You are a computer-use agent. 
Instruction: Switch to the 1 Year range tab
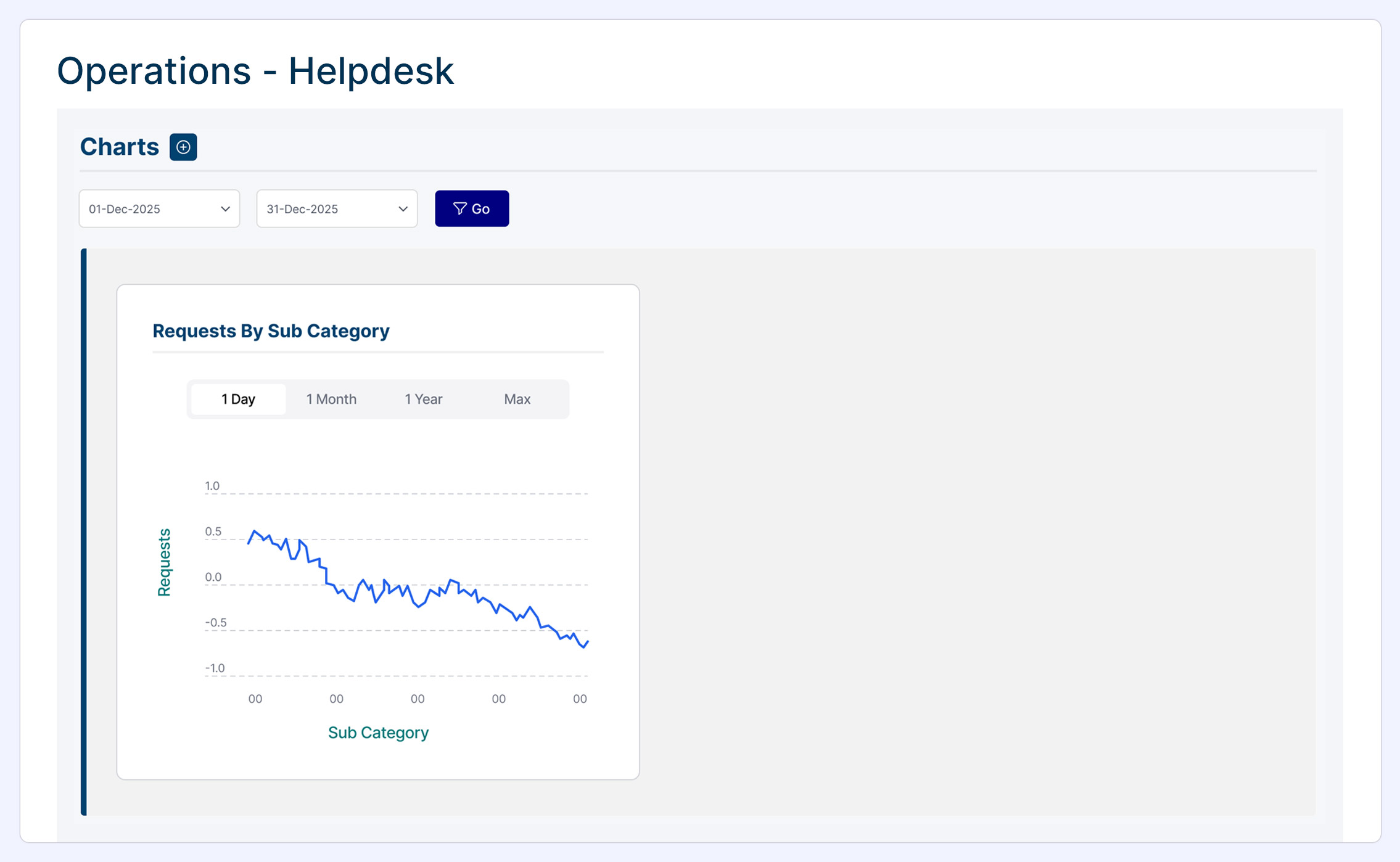tap(423, 399)
